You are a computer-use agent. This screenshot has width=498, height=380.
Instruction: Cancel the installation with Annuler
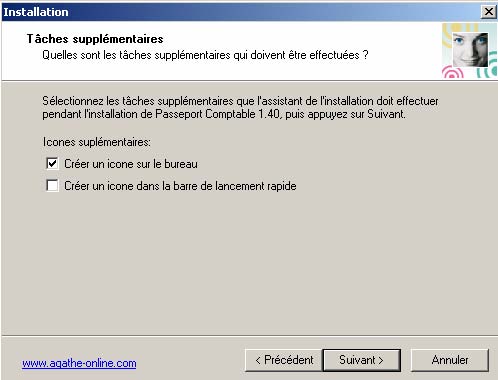point(450,360)
